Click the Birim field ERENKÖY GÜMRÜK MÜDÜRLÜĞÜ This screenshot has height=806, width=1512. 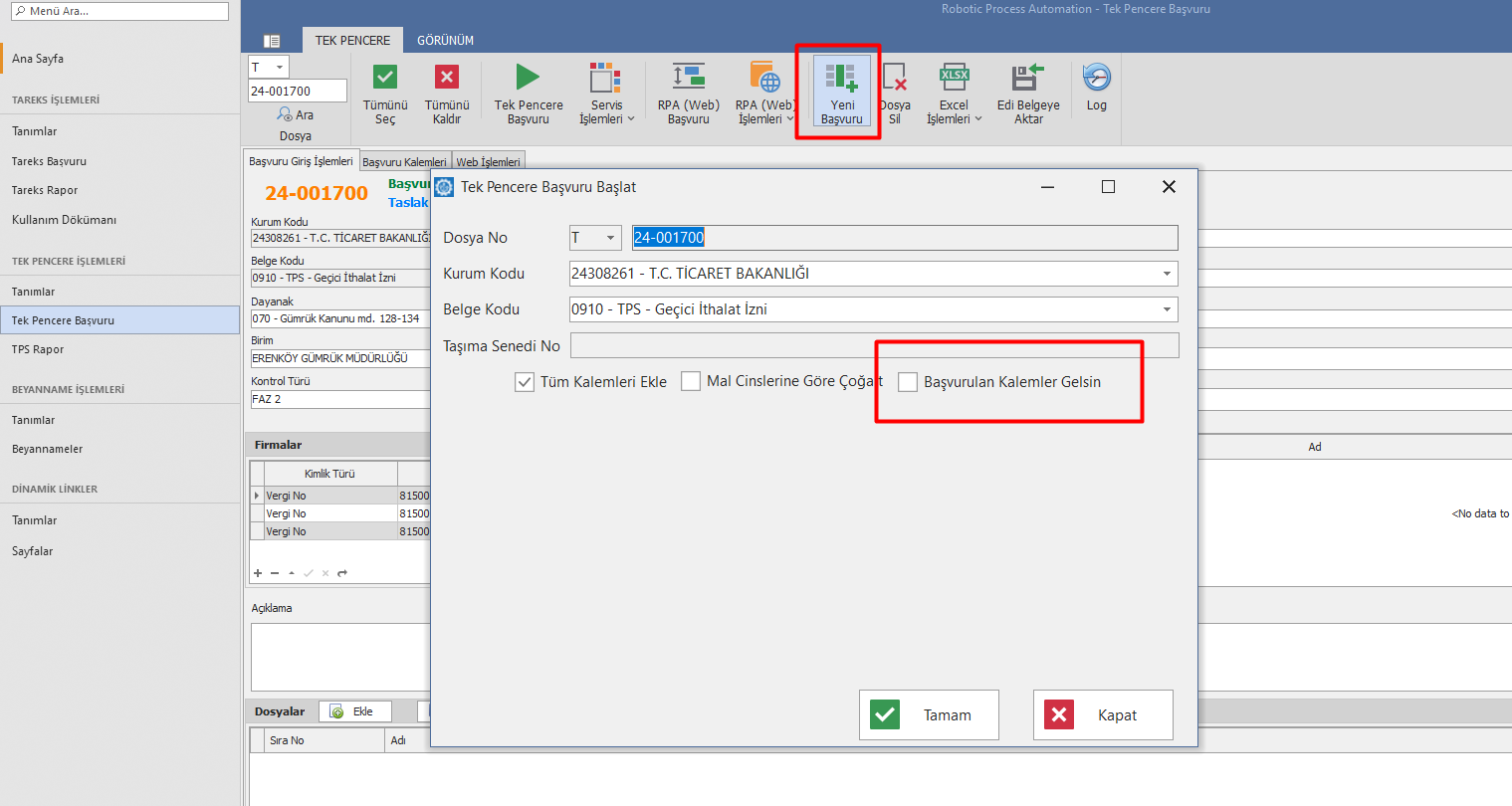click(340, 358)
